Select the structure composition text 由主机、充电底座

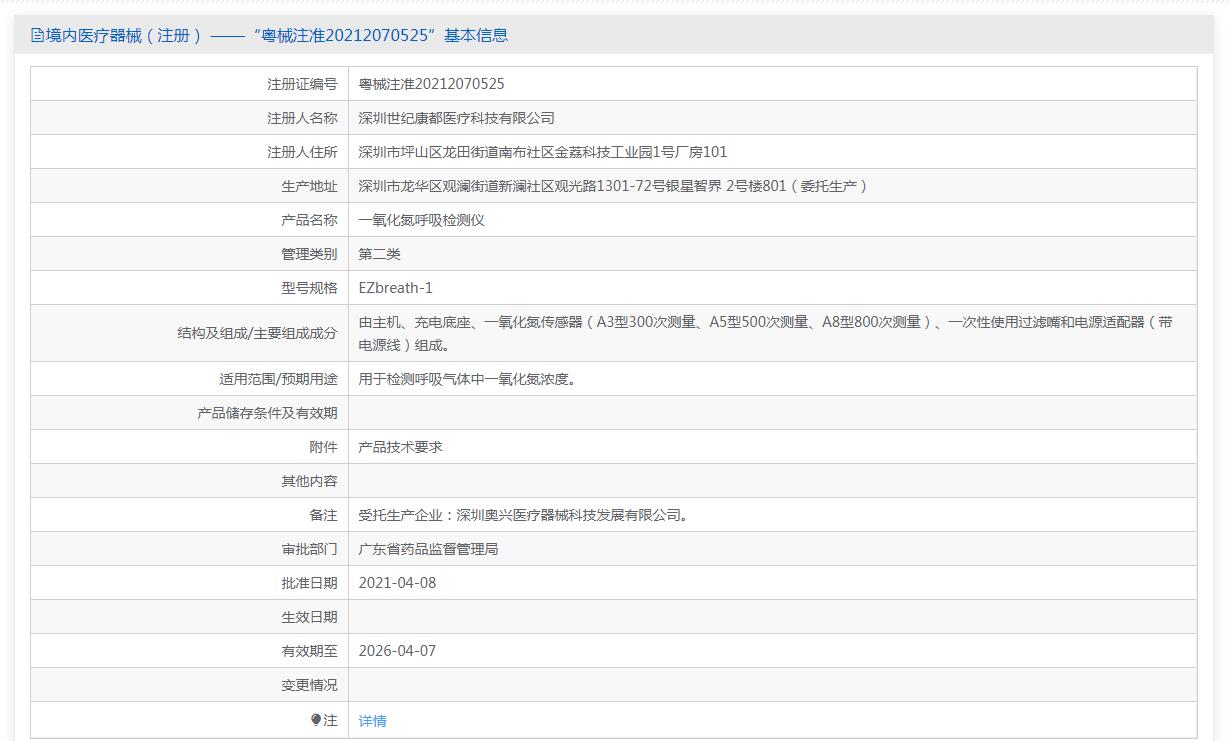click(765, 333)
